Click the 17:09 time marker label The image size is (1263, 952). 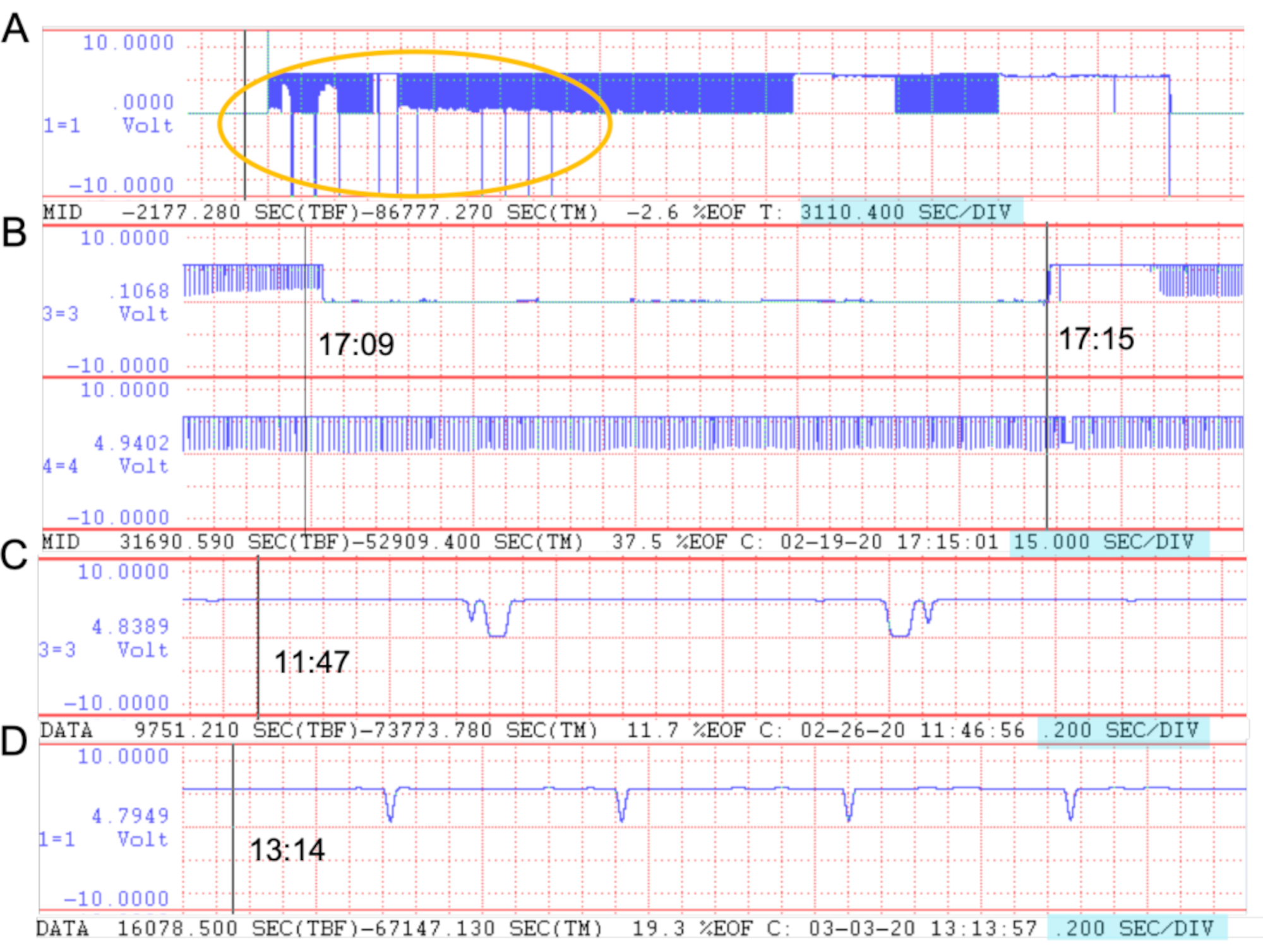(356, 345)
